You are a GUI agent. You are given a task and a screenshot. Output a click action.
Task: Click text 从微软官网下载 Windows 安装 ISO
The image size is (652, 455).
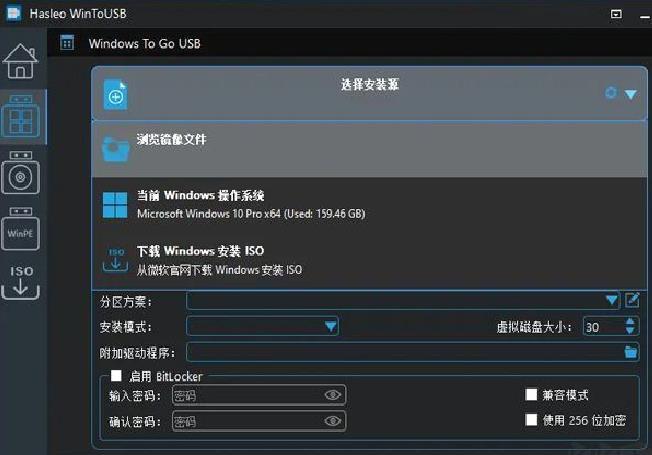pos(220,270)
